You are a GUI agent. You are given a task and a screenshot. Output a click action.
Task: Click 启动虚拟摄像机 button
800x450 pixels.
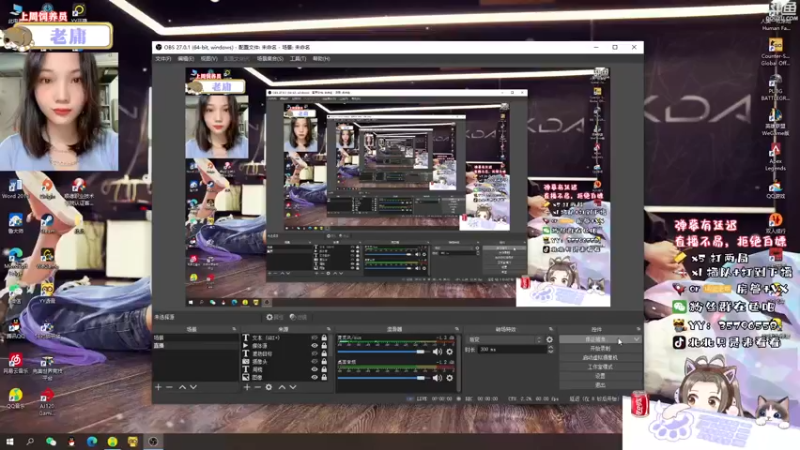(600, 358)
